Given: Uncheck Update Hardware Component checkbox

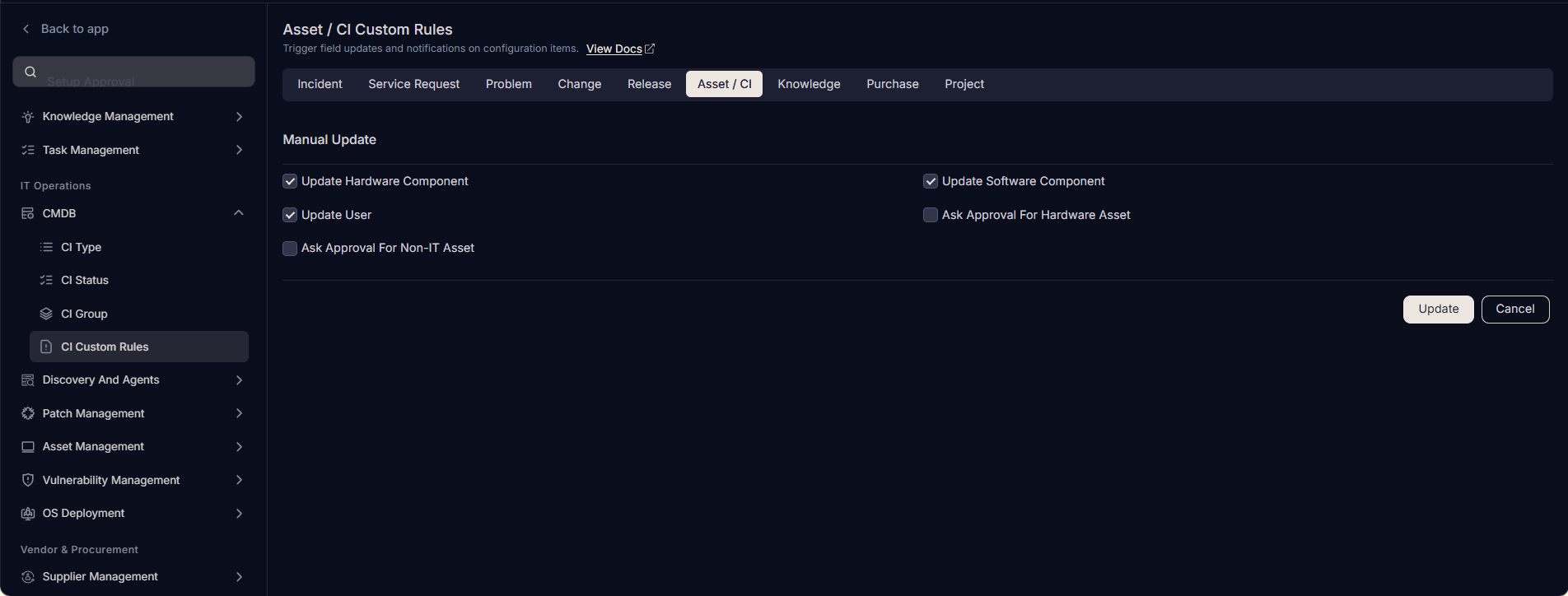Looking at the screenshot, I should pyautogui.click(x=290, y=181).
